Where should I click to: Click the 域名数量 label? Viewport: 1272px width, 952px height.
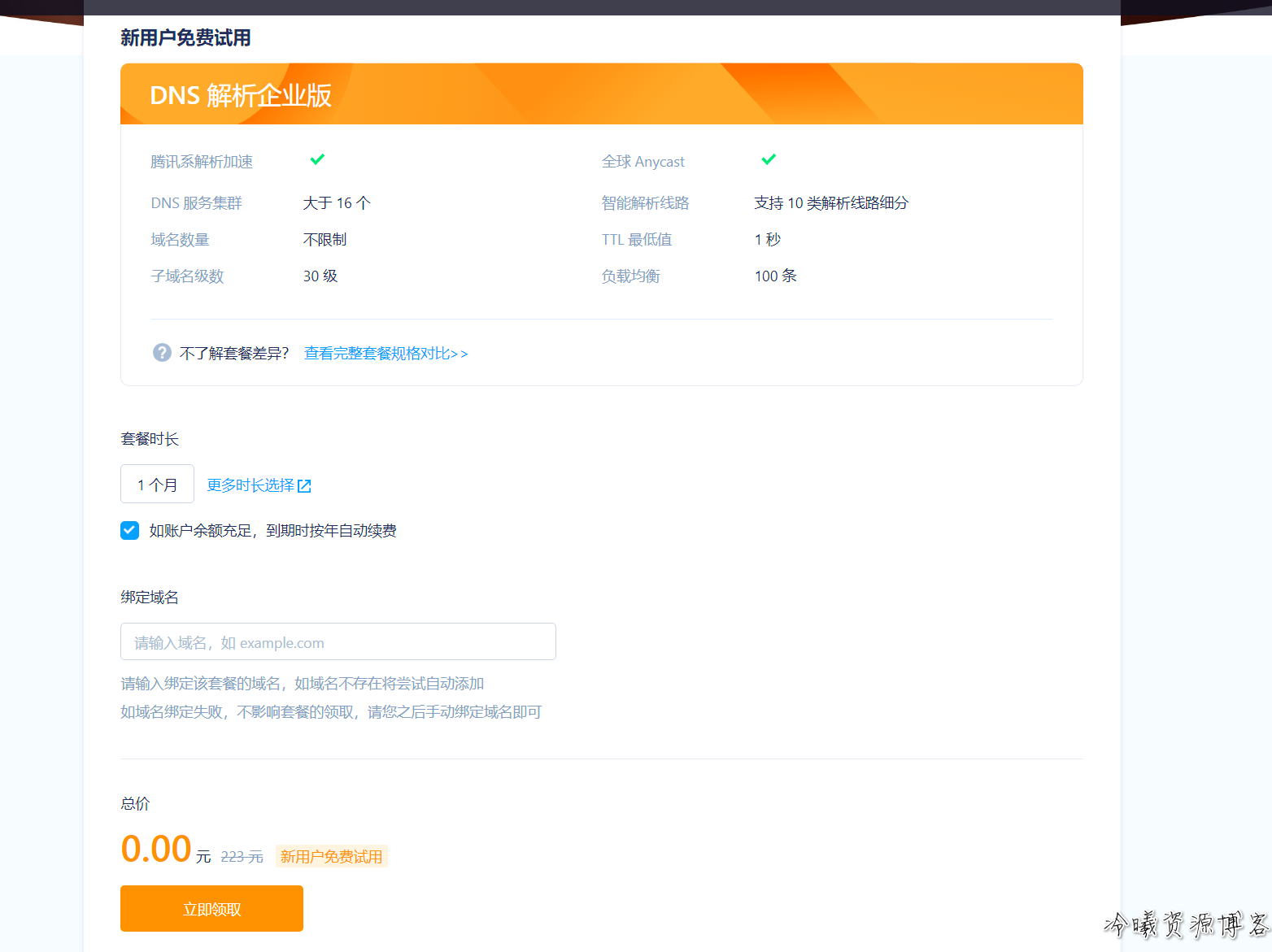click(180, 240)
